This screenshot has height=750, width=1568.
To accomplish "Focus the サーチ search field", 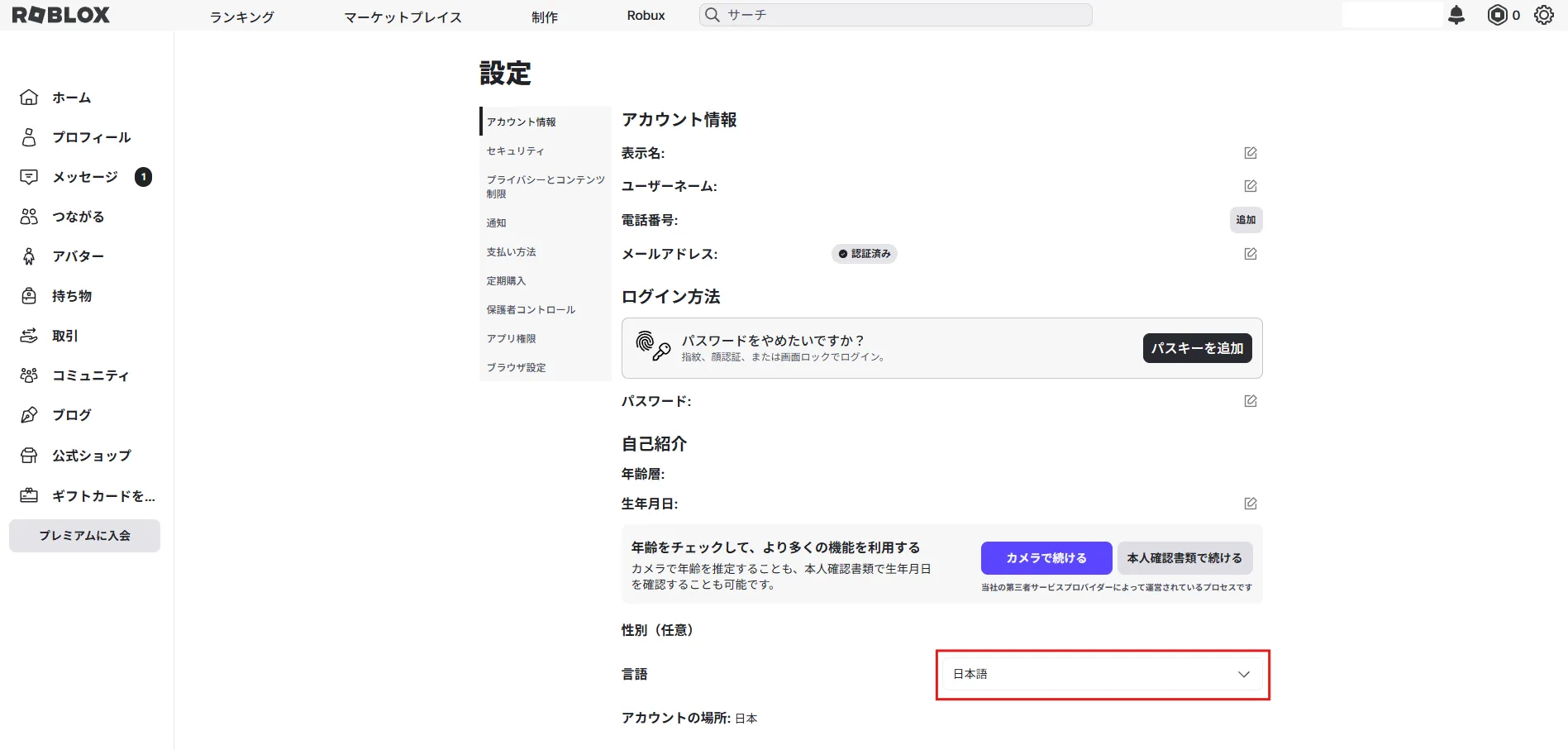I will (x=895, y=15).
